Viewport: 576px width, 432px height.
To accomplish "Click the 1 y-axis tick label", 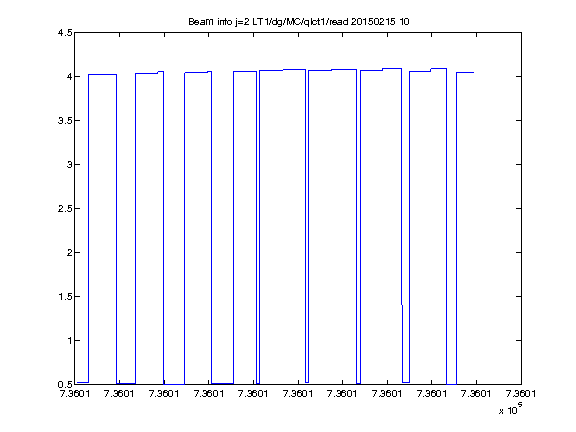I will (69, 341).
